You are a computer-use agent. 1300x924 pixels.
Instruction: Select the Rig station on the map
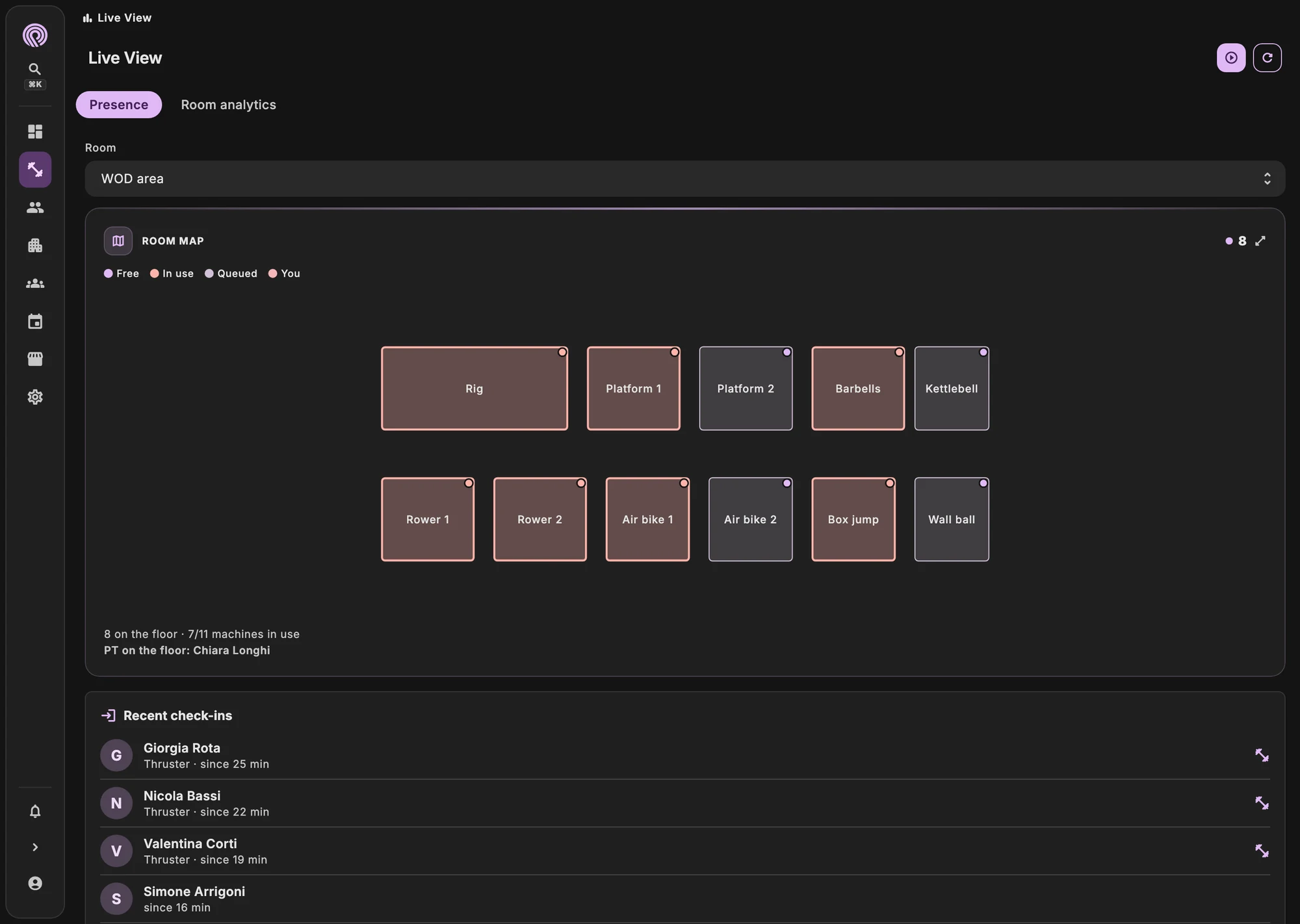click(x=474, y=389)
